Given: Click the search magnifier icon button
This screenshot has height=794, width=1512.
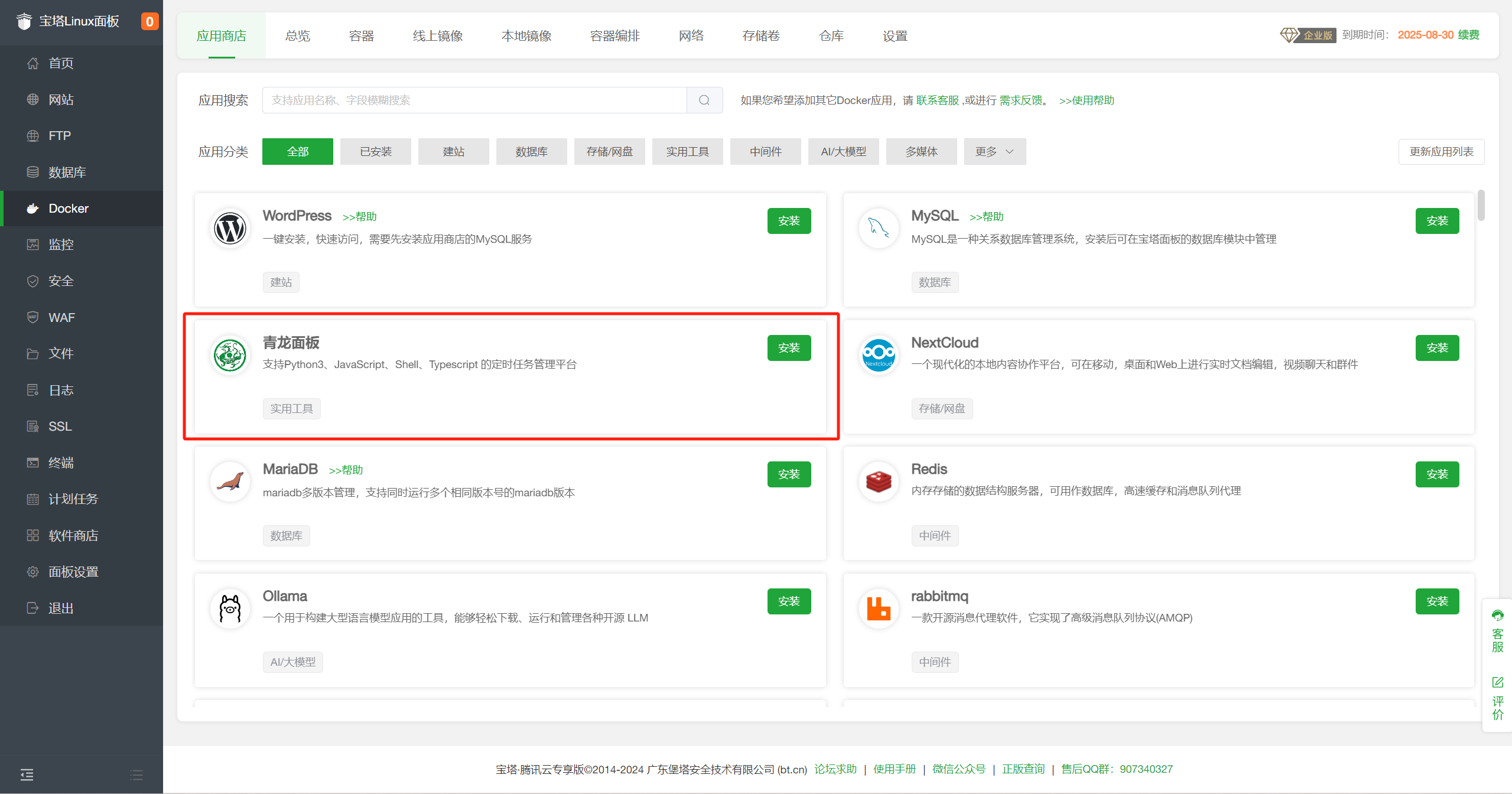Looking at the screenshot, I should click(x=704, y=100).
